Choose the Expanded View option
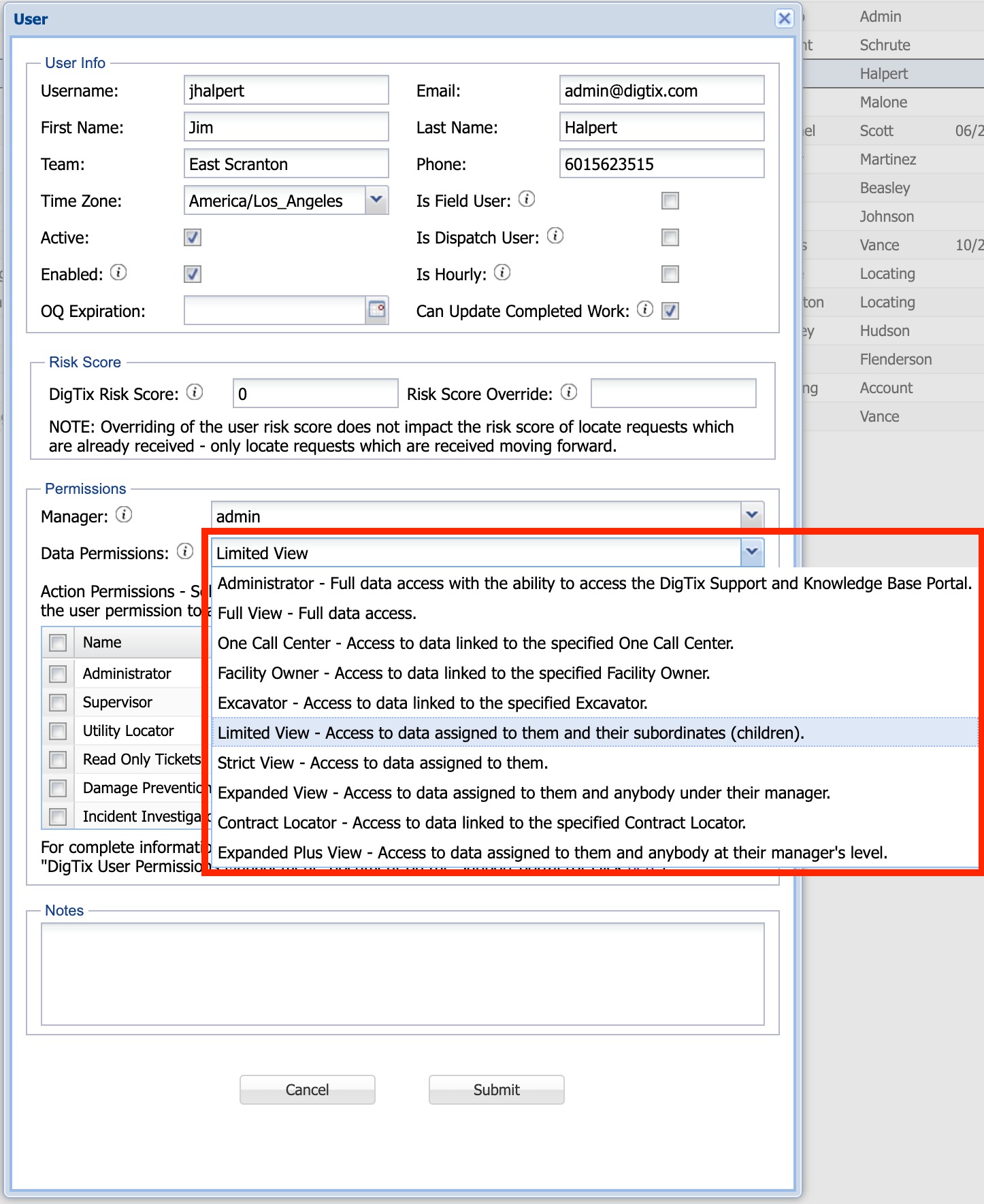The image size is (984, 1204). (595, 793)
